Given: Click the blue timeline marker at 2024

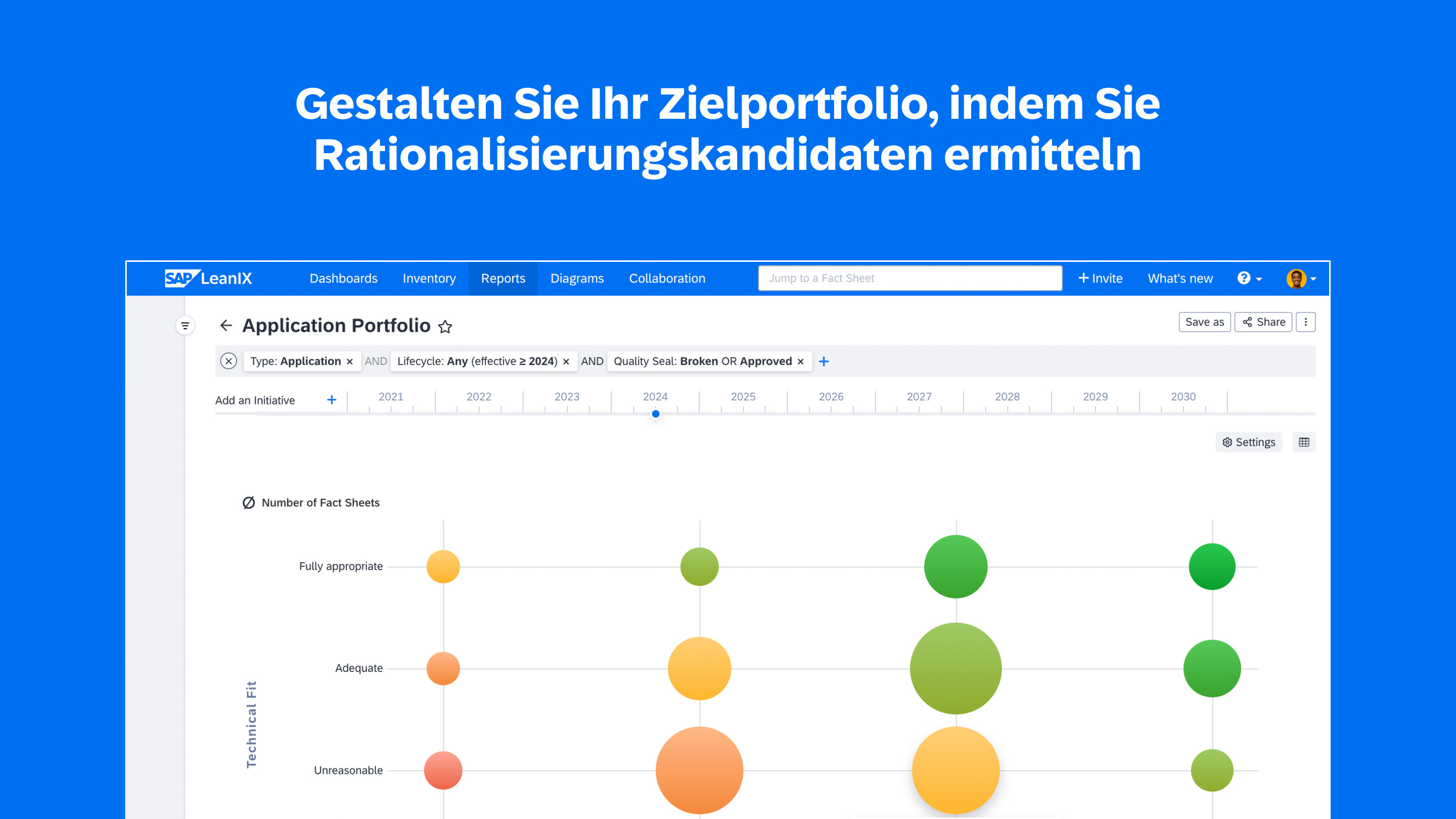Looking at the screenshot, I should [x=656, y=414].
